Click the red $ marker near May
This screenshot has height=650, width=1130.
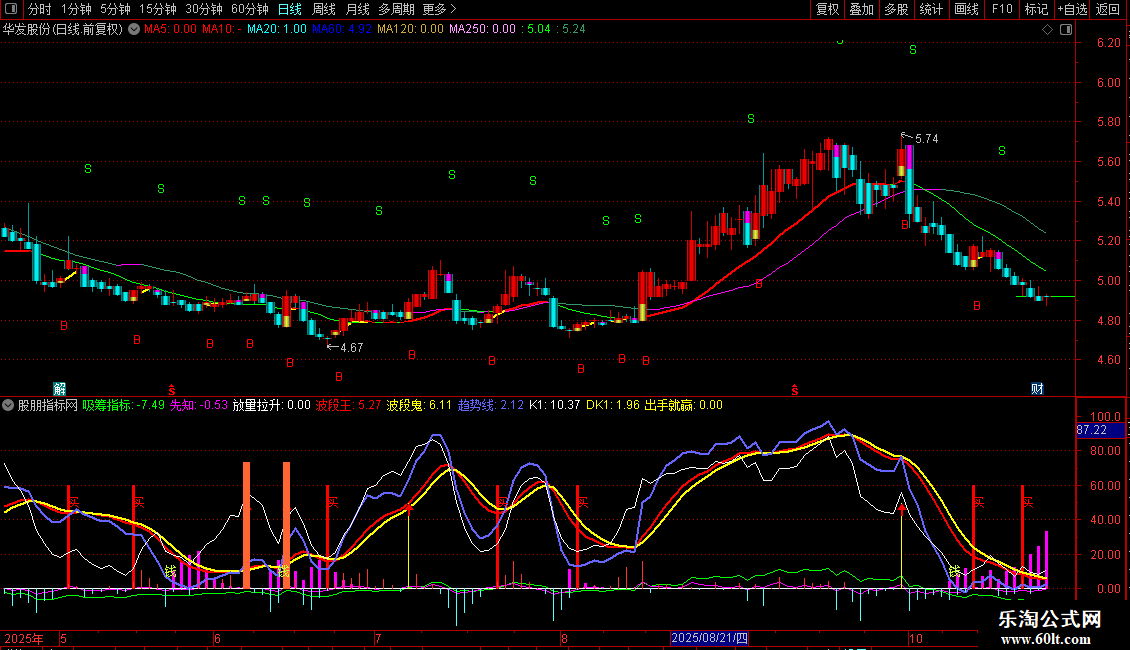[x=172, y=390]
